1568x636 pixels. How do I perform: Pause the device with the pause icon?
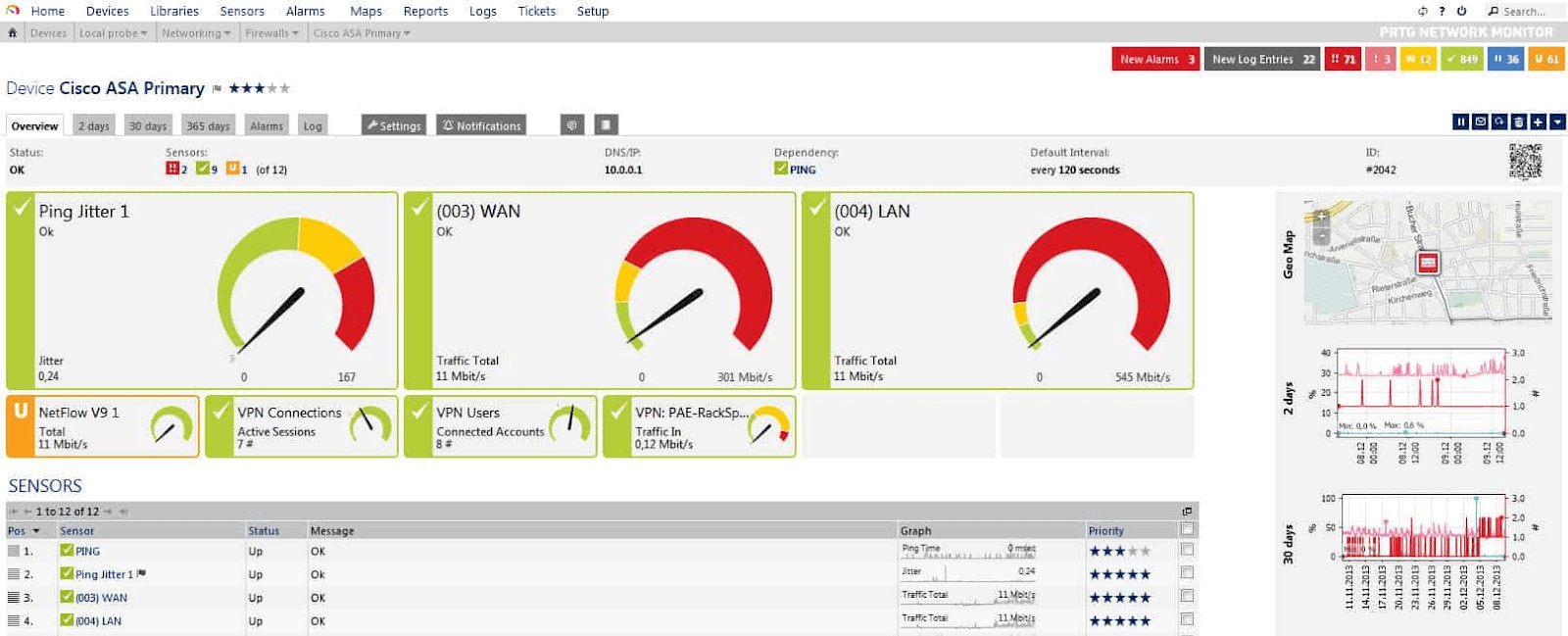[x=1460, y=122]
